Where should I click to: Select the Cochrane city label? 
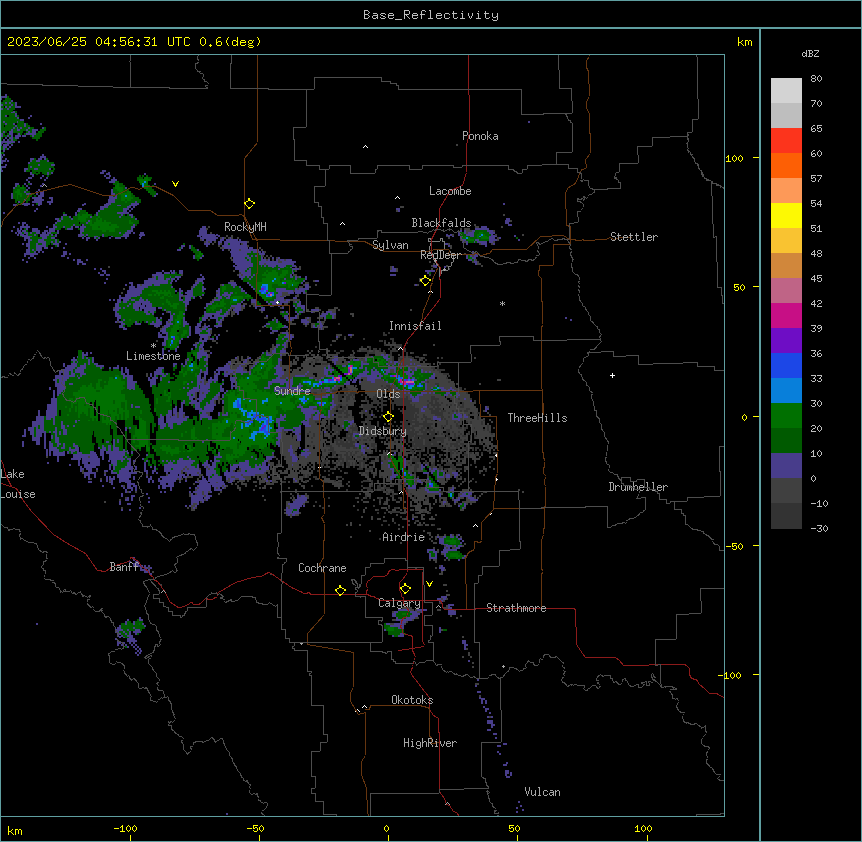pyautogui.click(x=322, y=568)
